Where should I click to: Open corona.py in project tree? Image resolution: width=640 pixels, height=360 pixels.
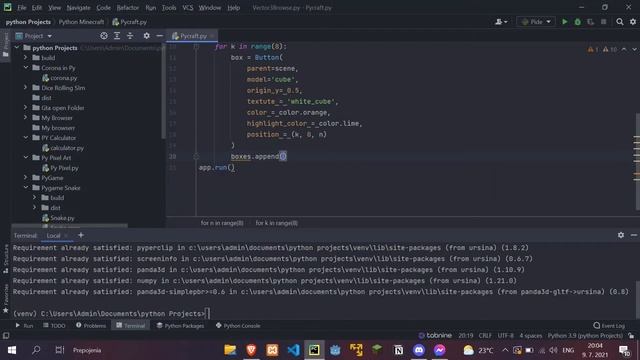[60, 78]
